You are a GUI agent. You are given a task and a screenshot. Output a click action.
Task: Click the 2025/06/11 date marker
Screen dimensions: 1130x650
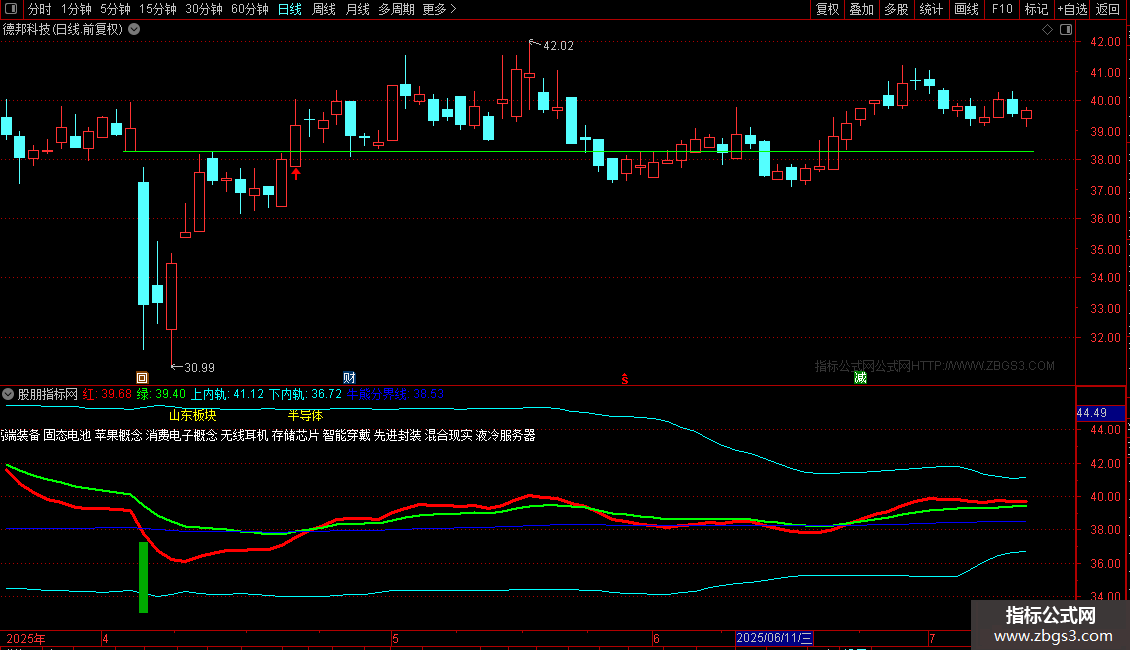coord(775,638)
